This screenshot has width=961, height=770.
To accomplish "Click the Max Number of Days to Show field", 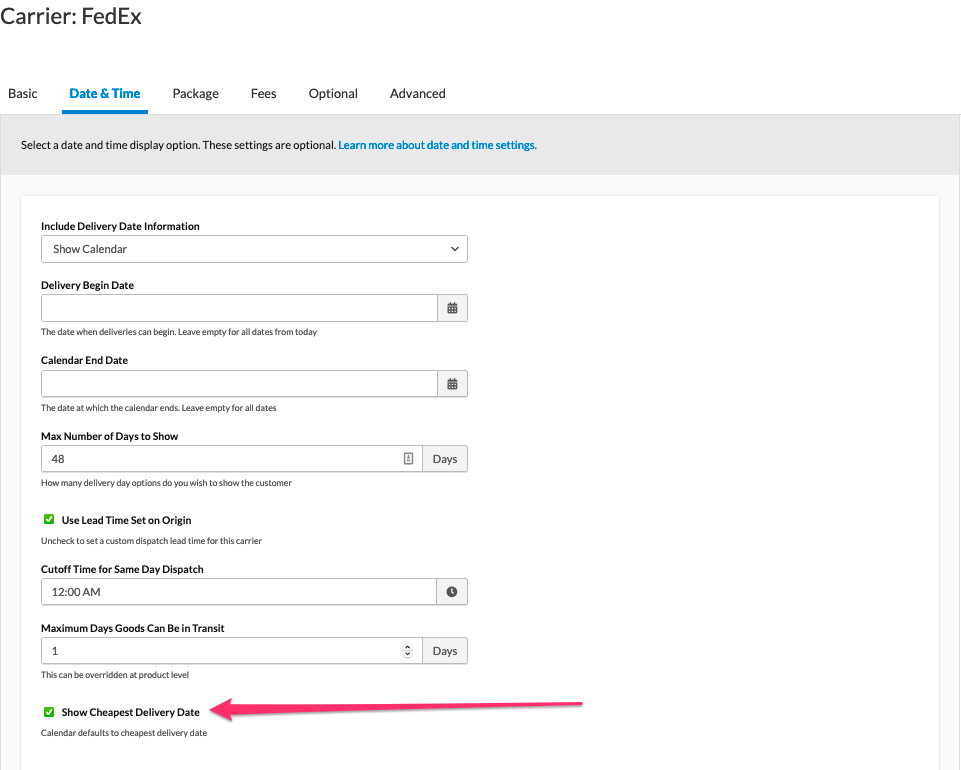I will pyautogui.click(x=220, y=459).
